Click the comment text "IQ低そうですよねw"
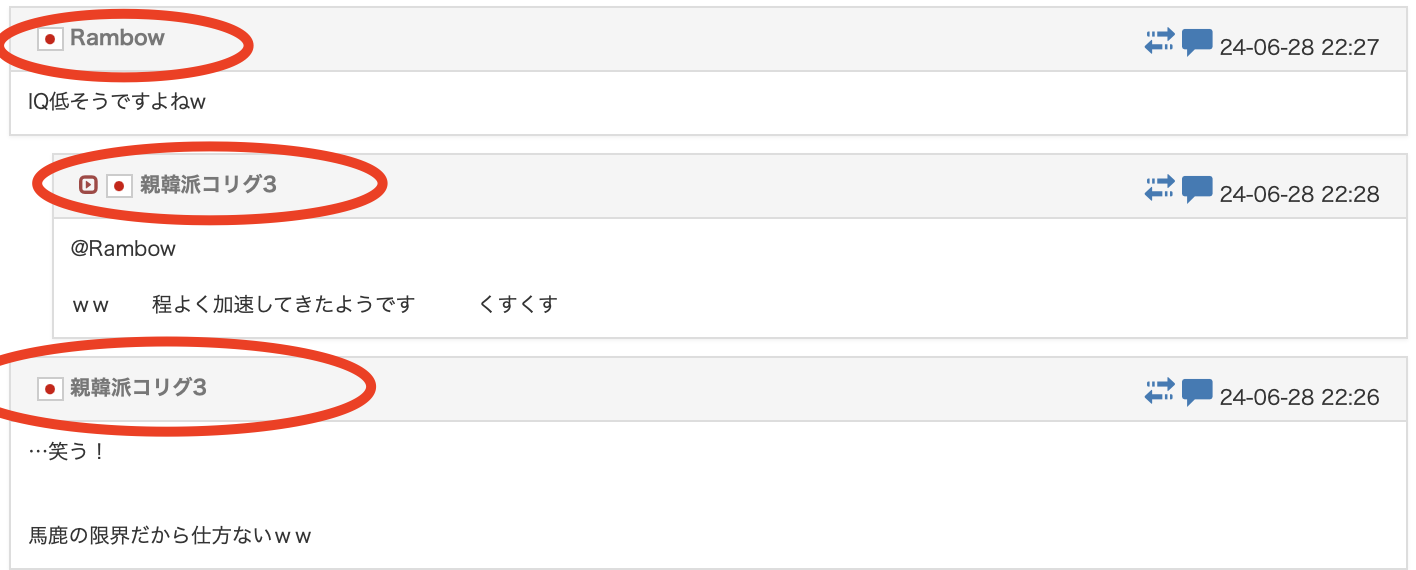 pos(117,101)
